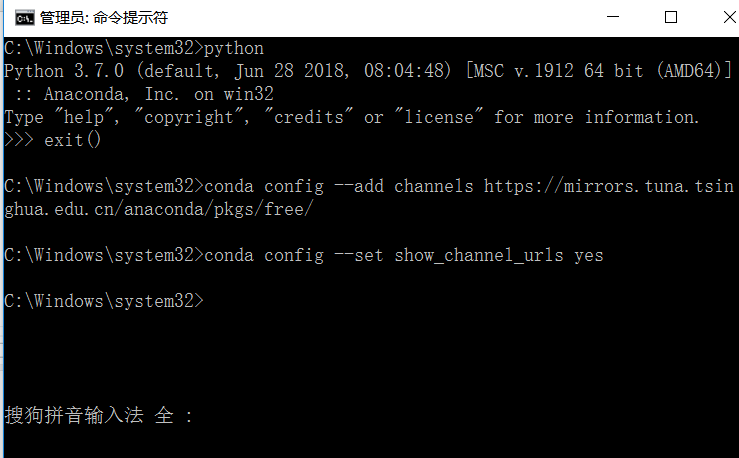Click the word python in first command
The height and width of the screenshot is (458, 739).
click(x=234, y=49)
